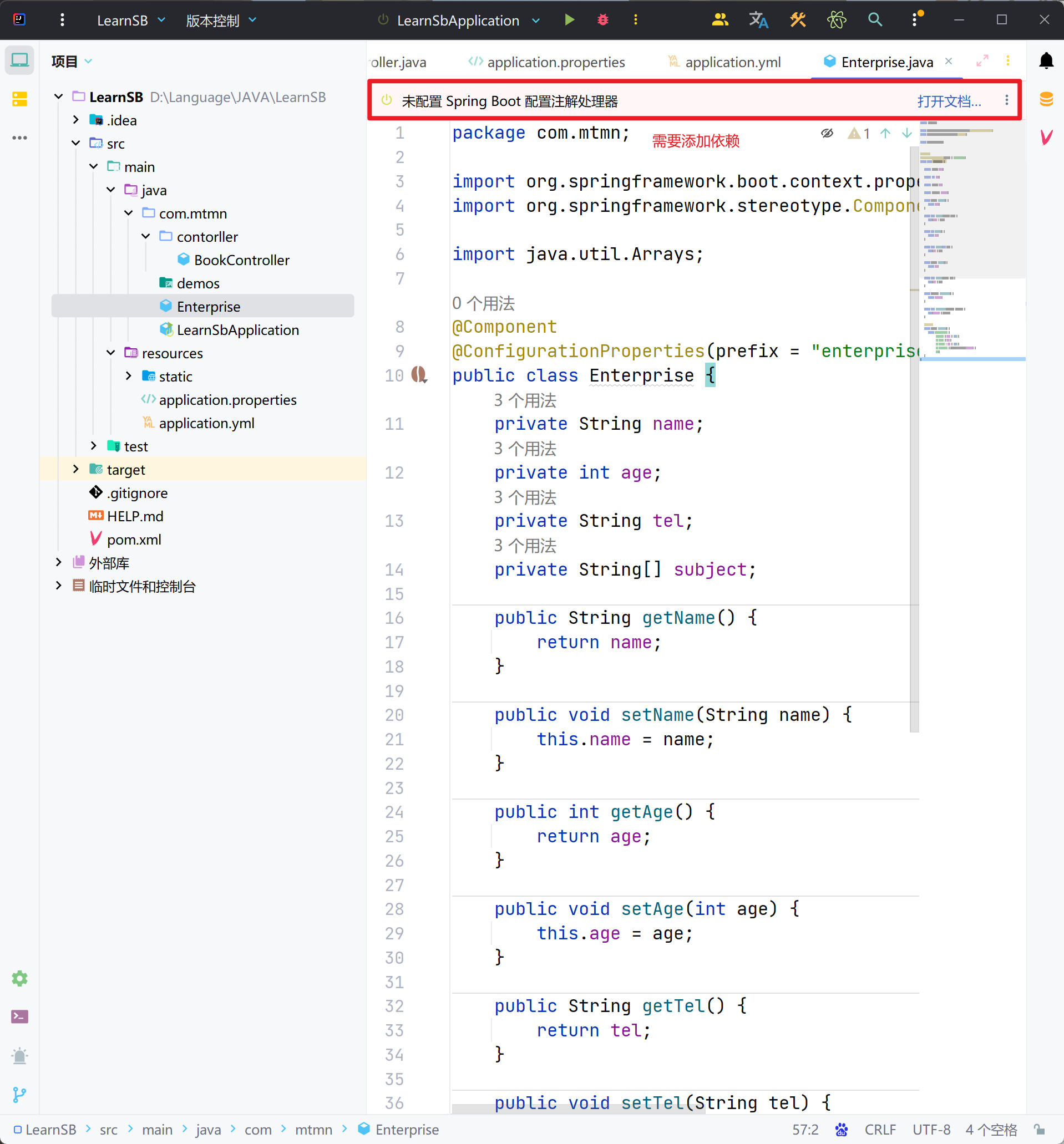Open the LearnSbApplication run configuration dropdown
This screenshot has width=1064, height=1144.
[x=535, y=21]
